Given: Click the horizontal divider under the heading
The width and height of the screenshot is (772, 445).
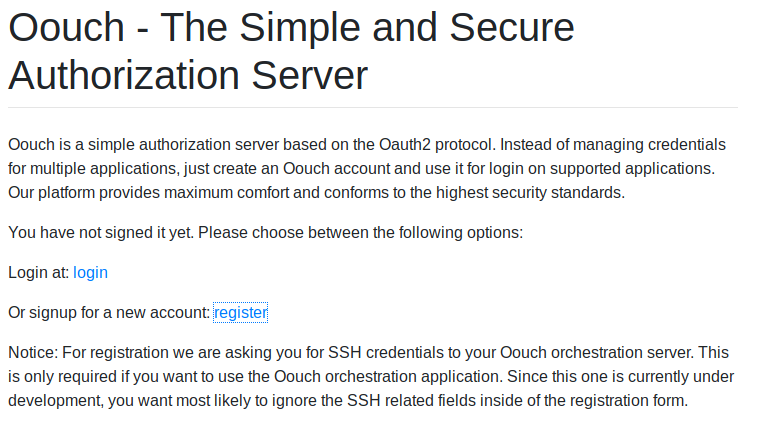Looking at the screenshot, I should [x=372, y=107].
